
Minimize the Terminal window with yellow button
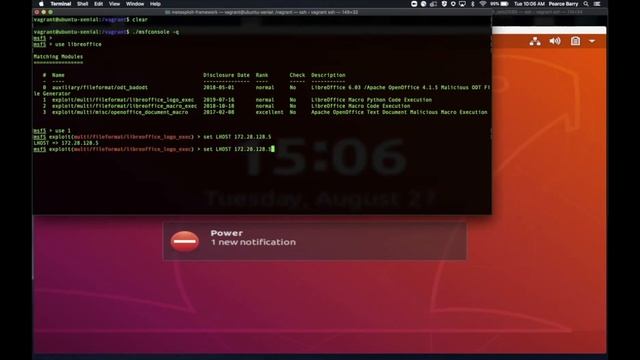[x=44, y=12]
